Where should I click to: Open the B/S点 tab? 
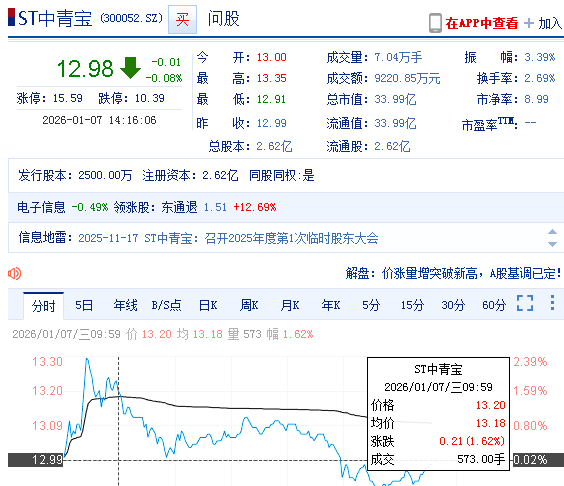[x=166, y=305]
